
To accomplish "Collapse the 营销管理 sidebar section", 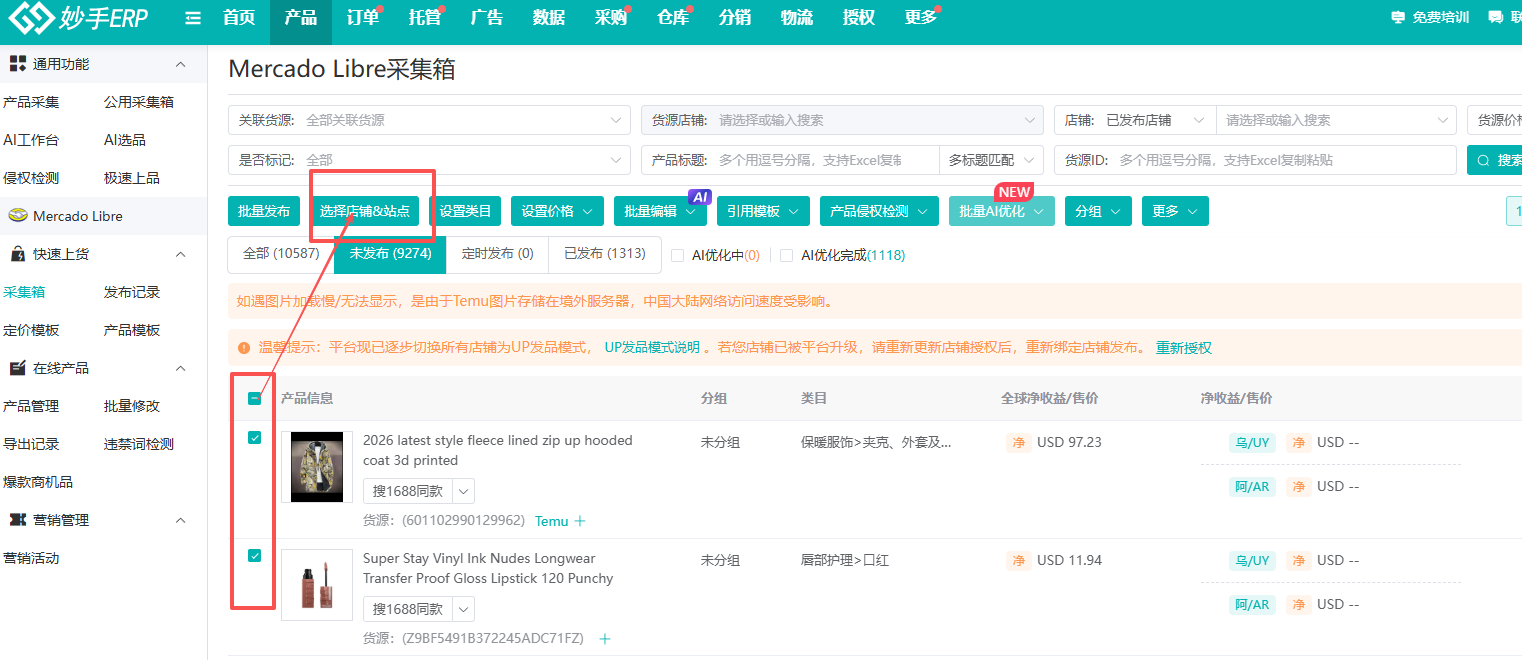I will click(x=181, y=520).
